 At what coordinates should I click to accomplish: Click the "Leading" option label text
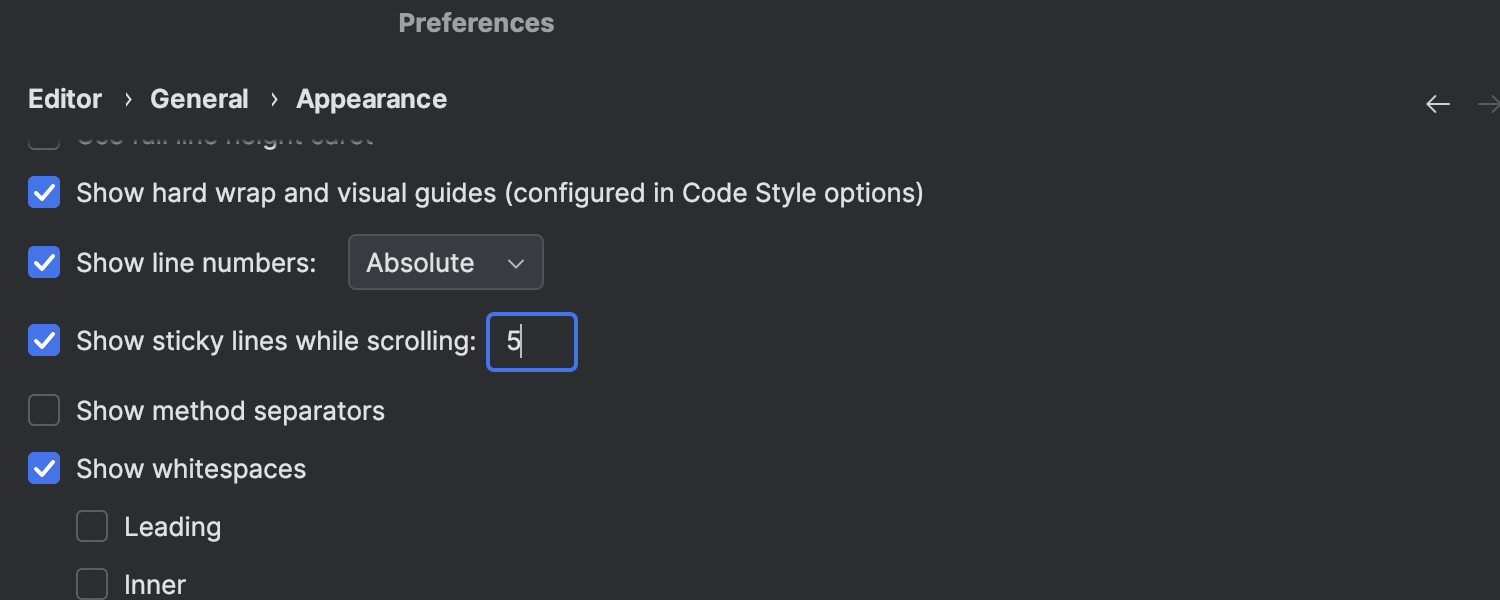coord(172,527)
